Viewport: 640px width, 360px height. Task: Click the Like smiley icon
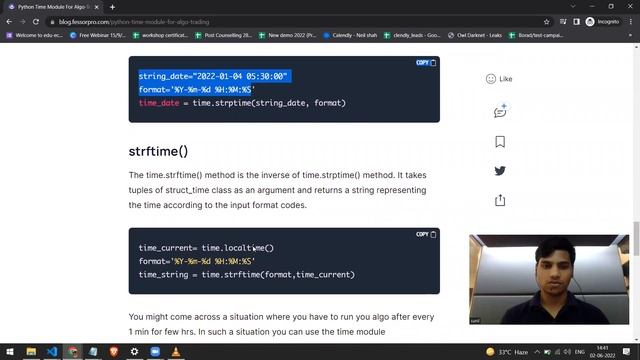tap(491, 79)
